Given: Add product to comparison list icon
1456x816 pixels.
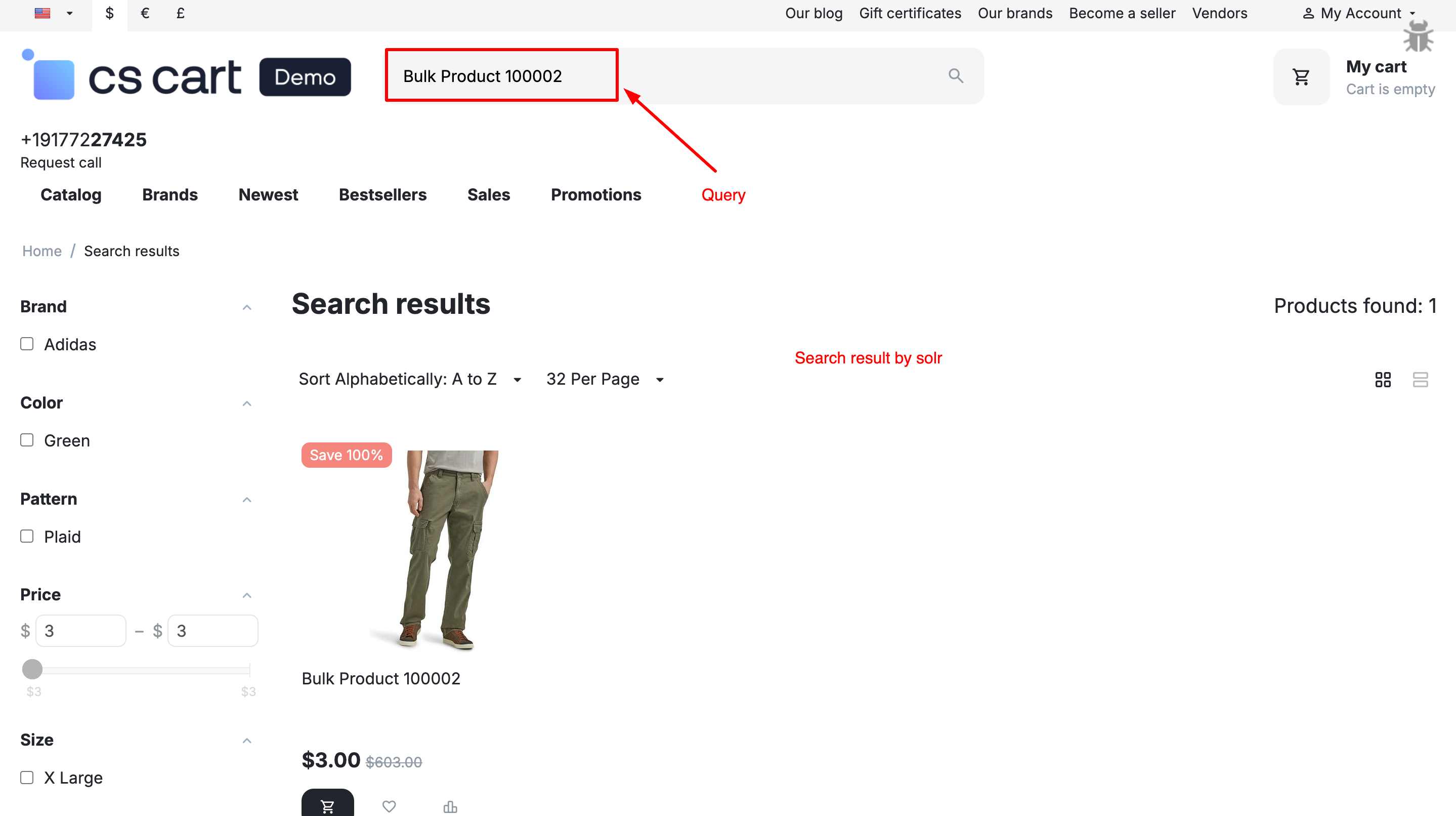Looking at the screenshot, I should click(x=450, y=806).
